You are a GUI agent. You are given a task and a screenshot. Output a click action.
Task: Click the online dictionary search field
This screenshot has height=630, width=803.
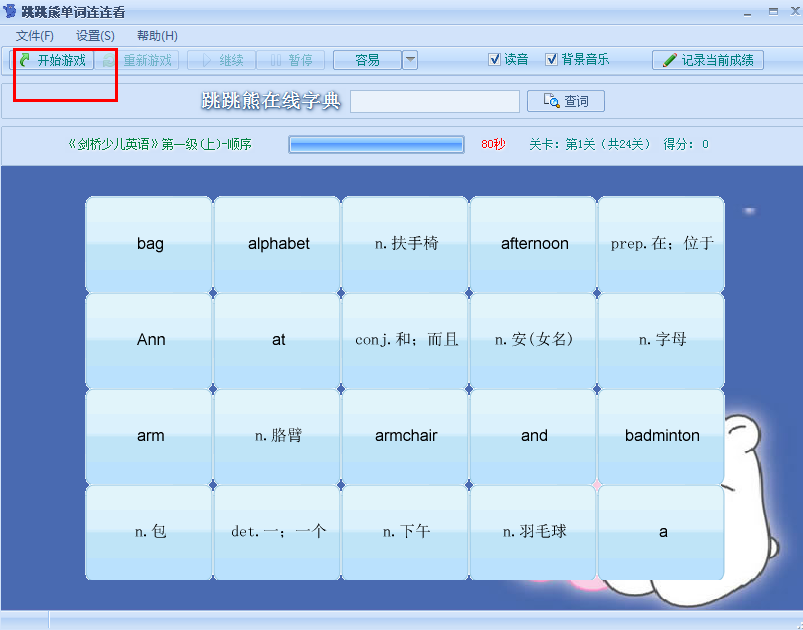435,101
